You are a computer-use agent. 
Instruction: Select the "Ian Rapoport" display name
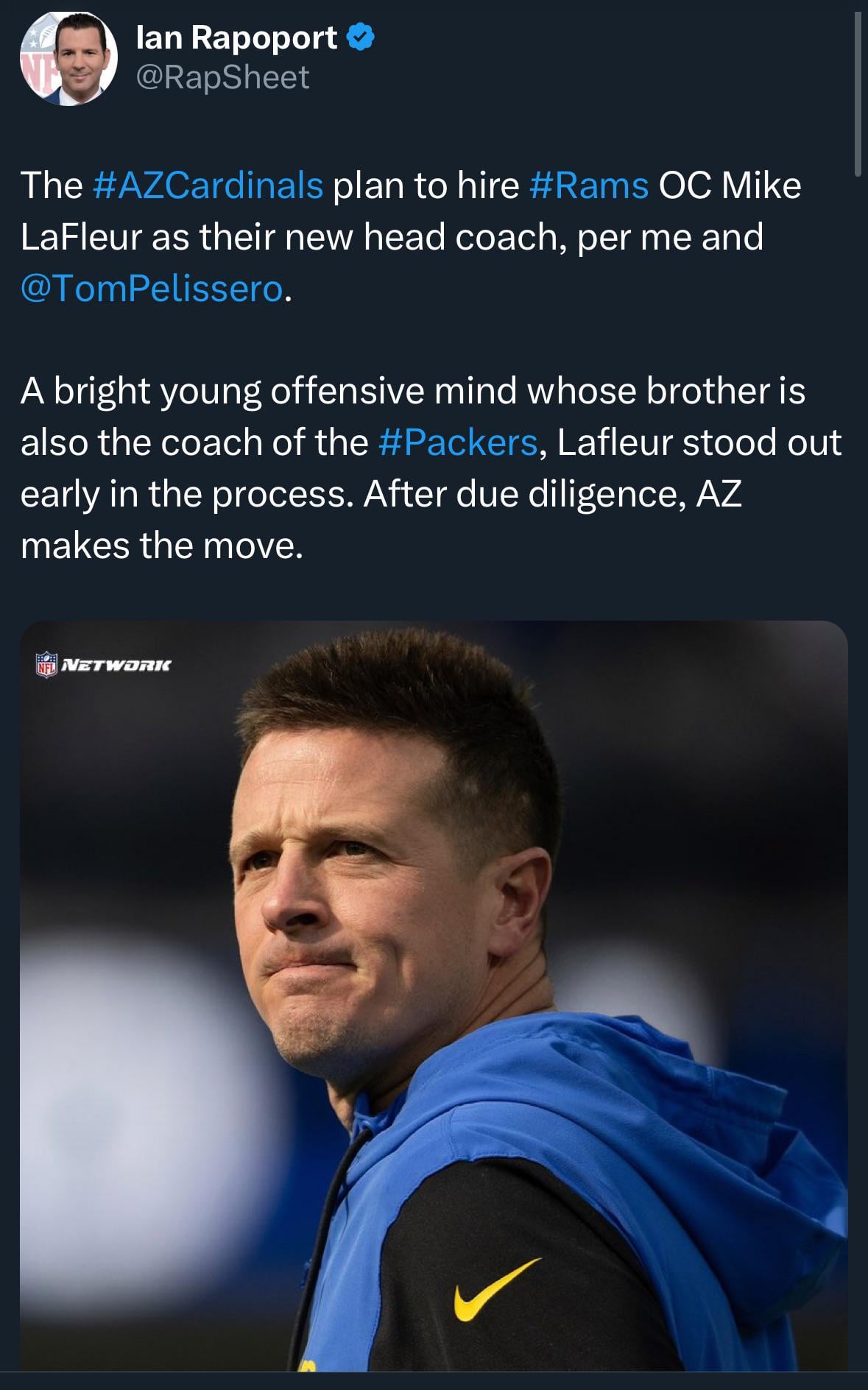(x=236, y=37)
